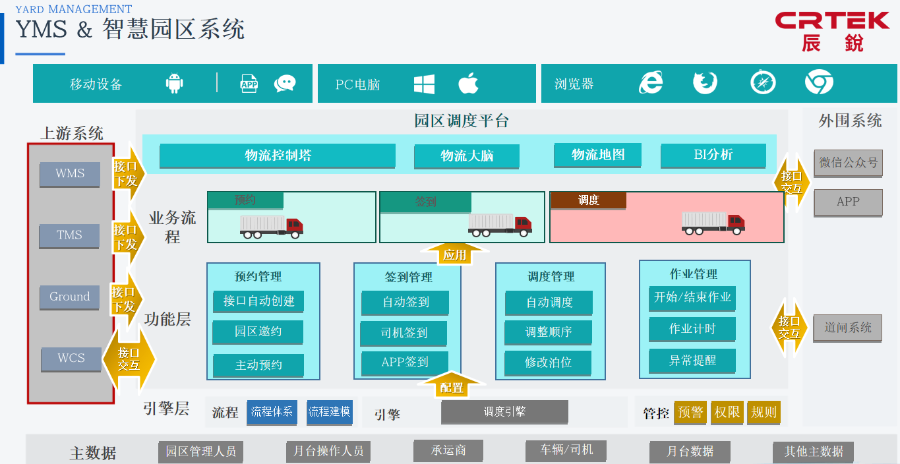Viewport: 900px width, 464px height.
Task: Click the 异常提醒 function button
Action: point(692,361)
